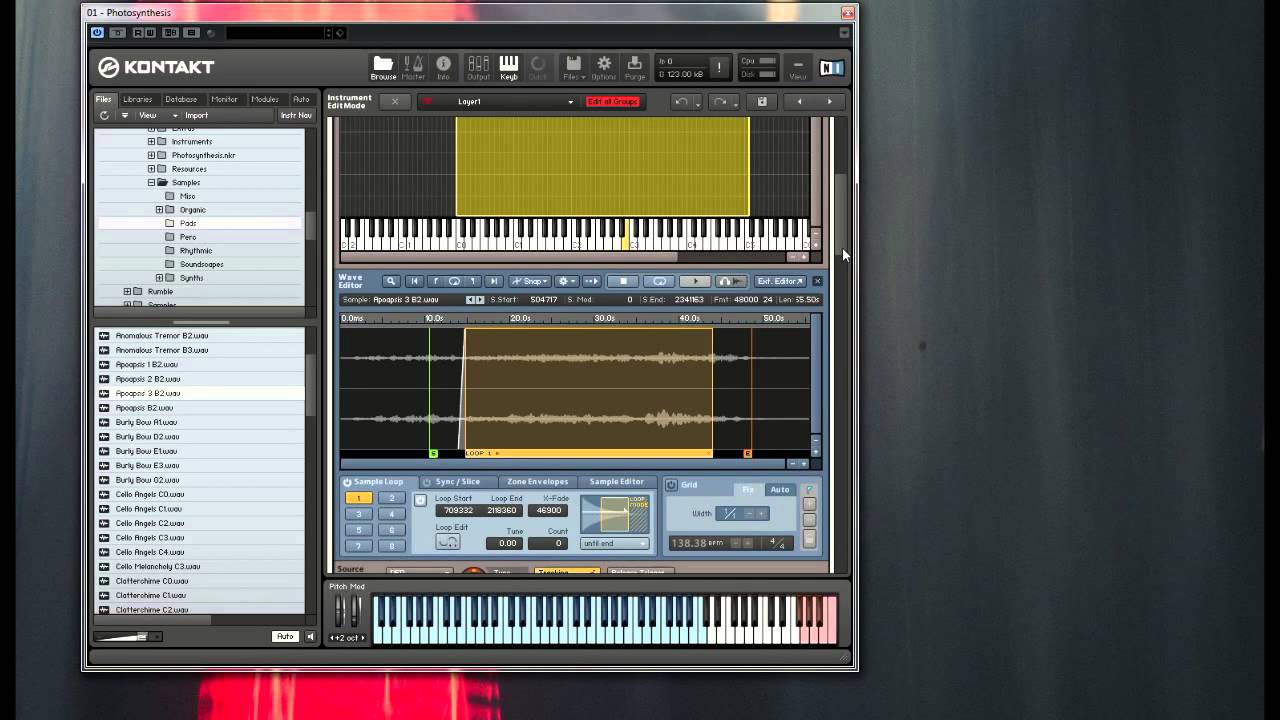Select loop slot 5 button
The width and height of the screenshot is (1280, 720).
click(x=358, y=530)
